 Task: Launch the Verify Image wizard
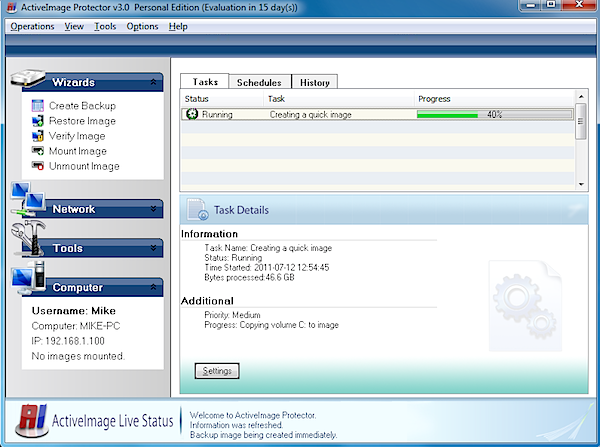click(x=77, y=136)
